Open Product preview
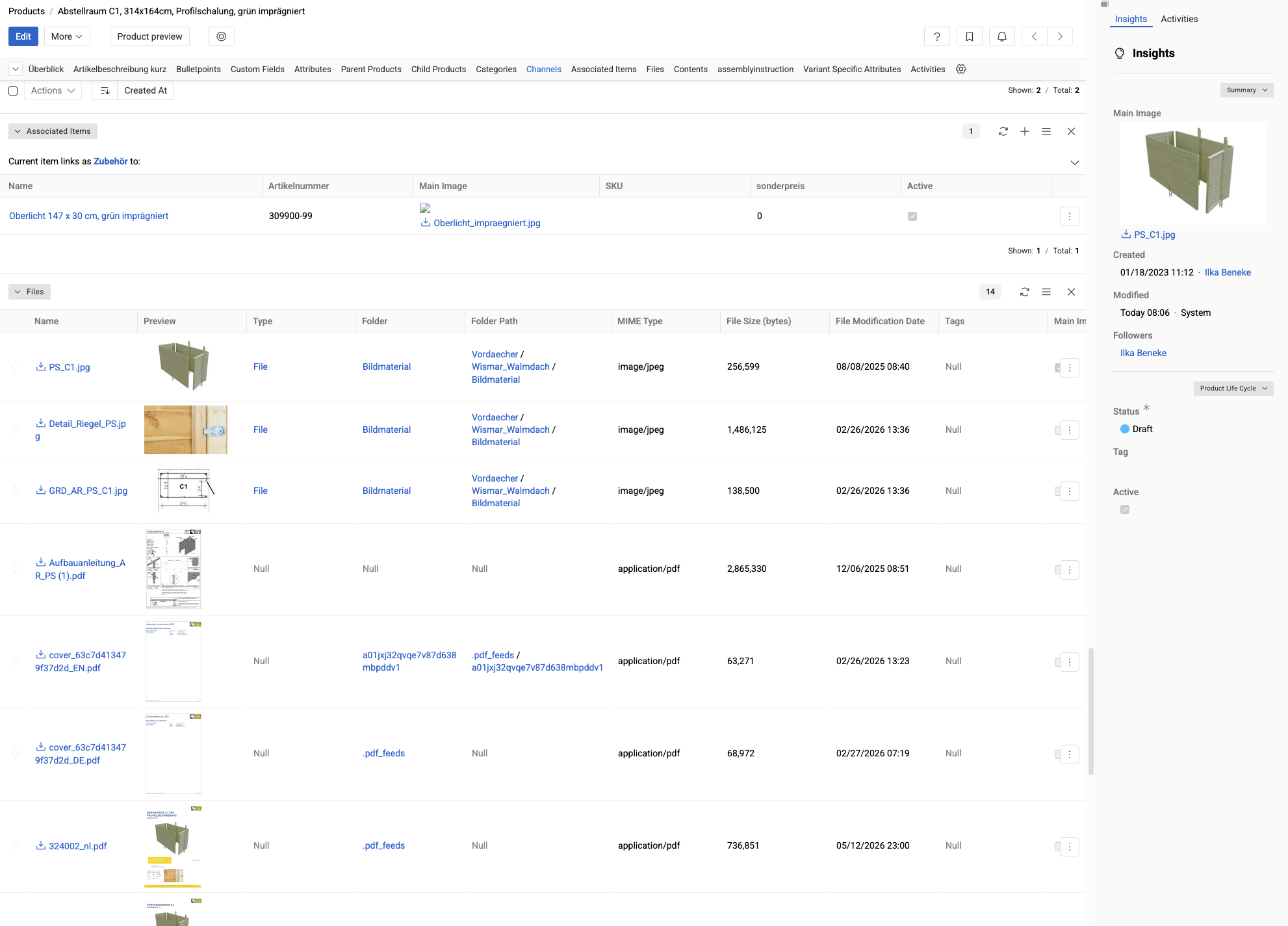The height and width of the screenshot is (926, 1288). (149, 36)
